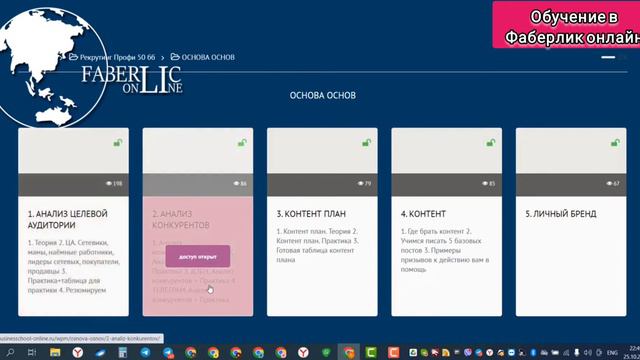Click the eye views counter showing 198
The height and width of the screenshot is (360, 640).
[x=114, y=184]
